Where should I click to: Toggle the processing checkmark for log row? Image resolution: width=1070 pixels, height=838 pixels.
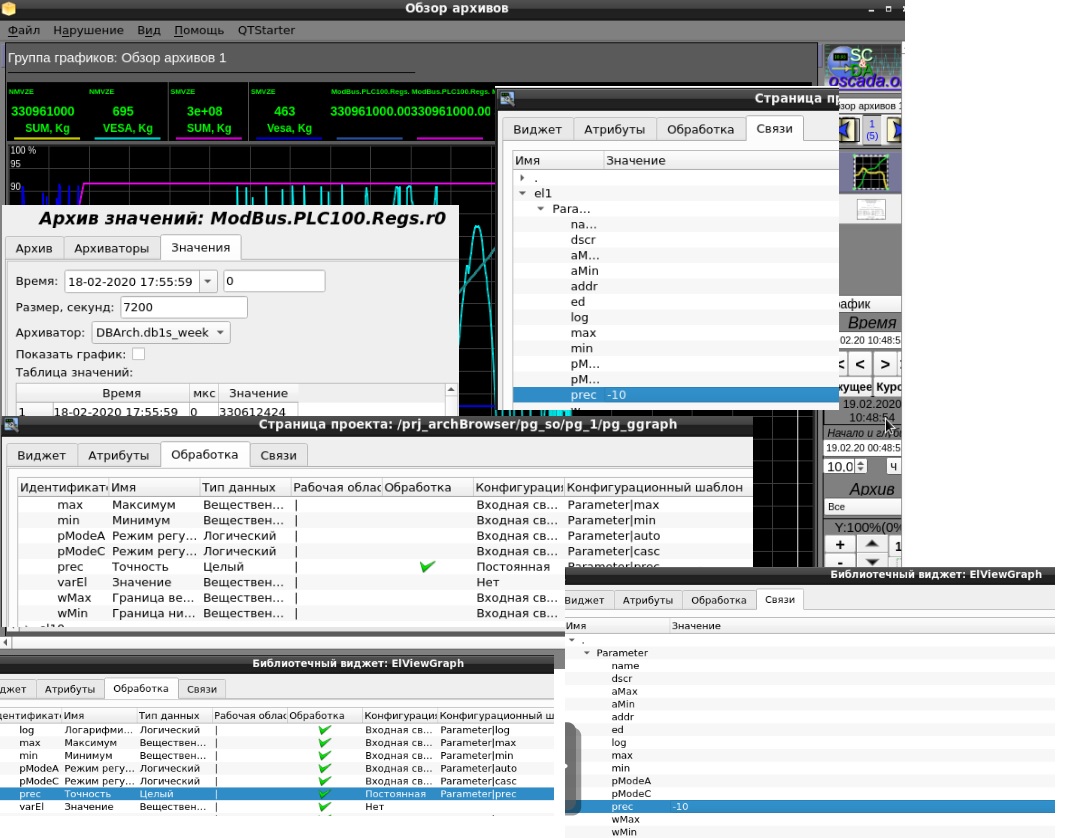click(324, 730)
